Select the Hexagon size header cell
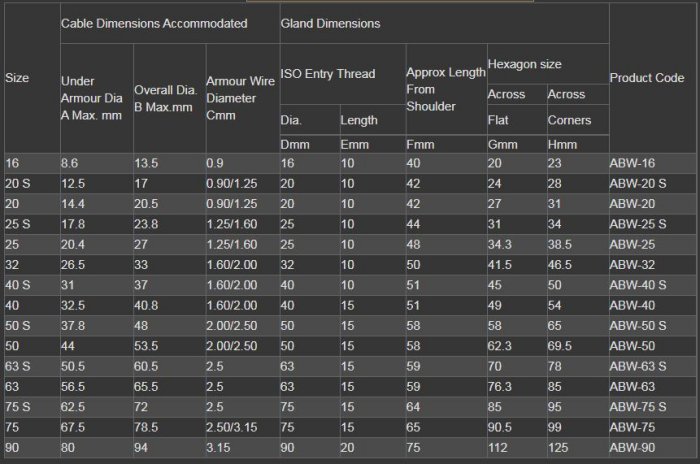Image resolution: width=700 pixels, height=464 pixels. (524, 64)
